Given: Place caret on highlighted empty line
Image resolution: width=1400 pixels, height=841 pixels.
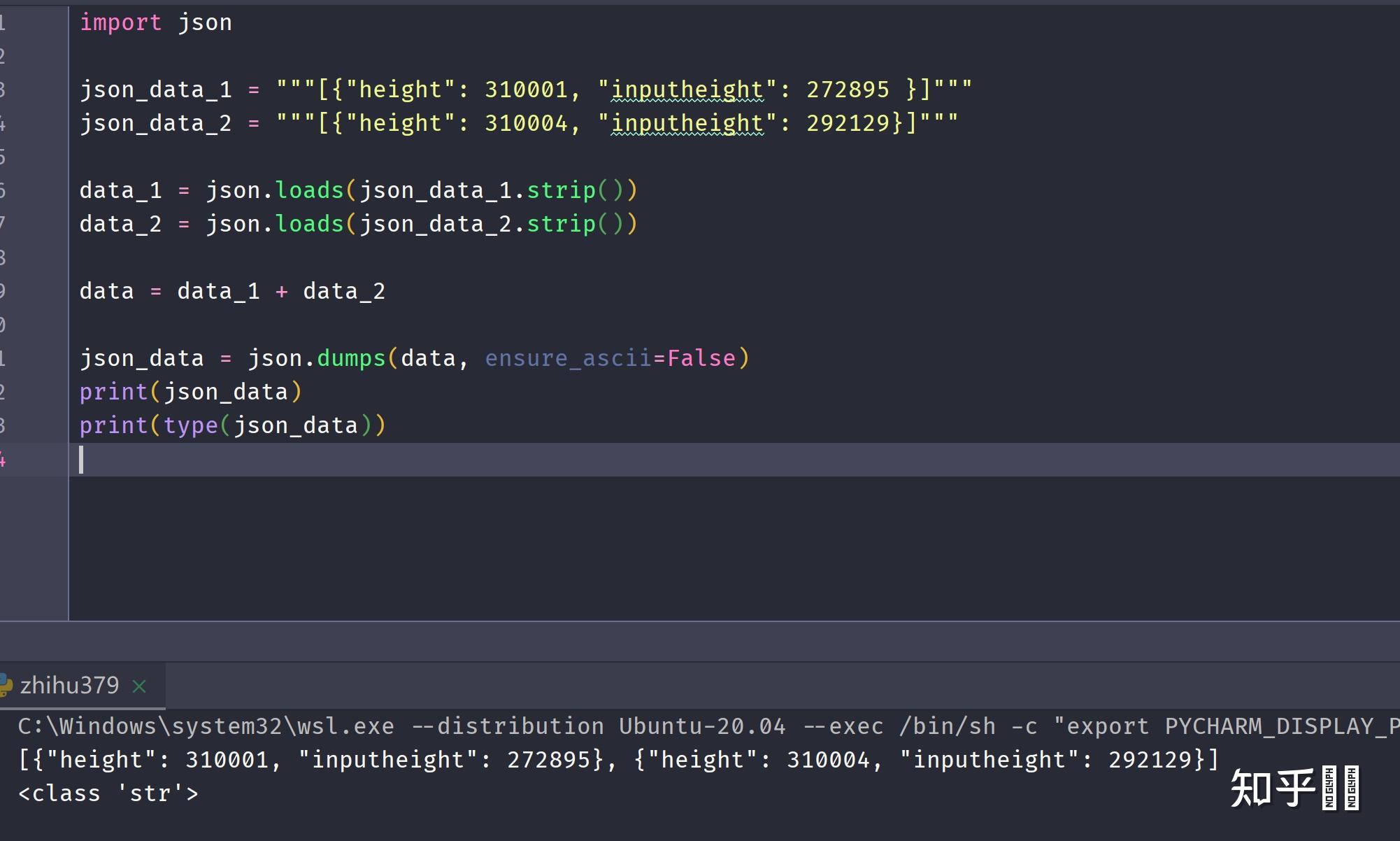Looking at the screenshot, I should (420, 460).
